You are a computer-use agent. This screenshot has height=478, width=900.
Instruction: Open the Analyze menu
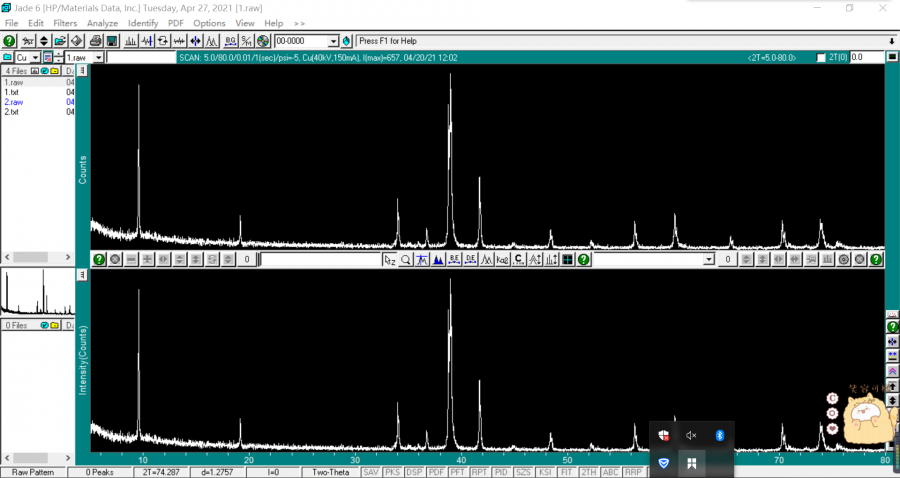click(x=102, y=23)
